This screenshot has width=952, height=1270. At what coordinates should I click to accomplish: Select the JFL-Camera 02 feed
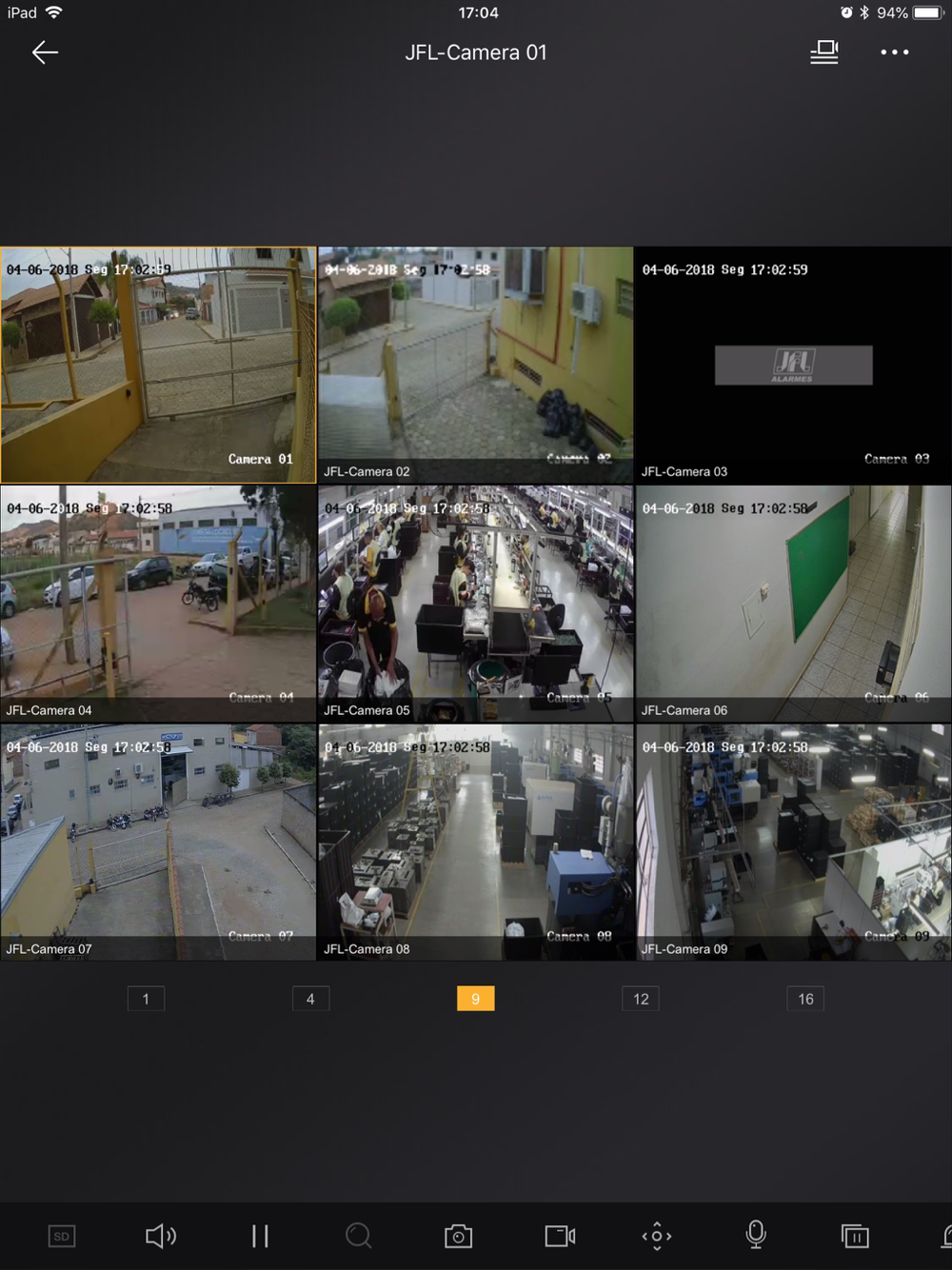(x=475, y=365)
